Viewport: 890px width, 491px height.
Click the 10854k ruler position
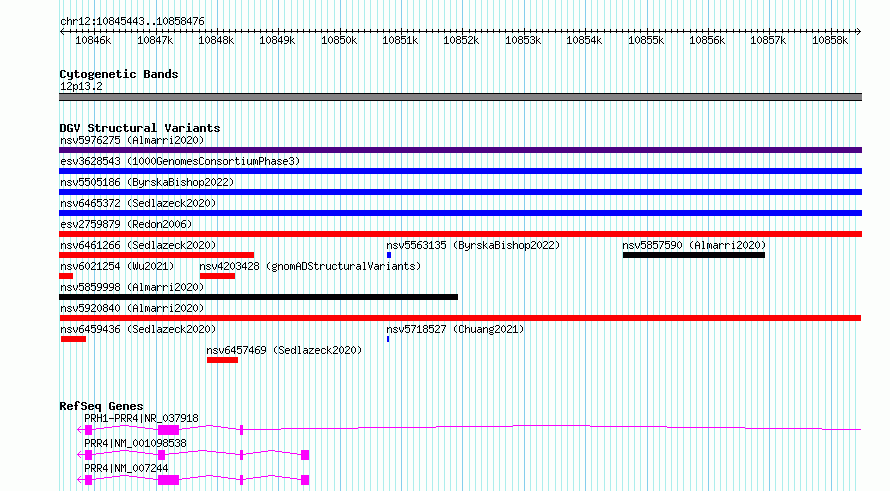[x=584, y=40]
